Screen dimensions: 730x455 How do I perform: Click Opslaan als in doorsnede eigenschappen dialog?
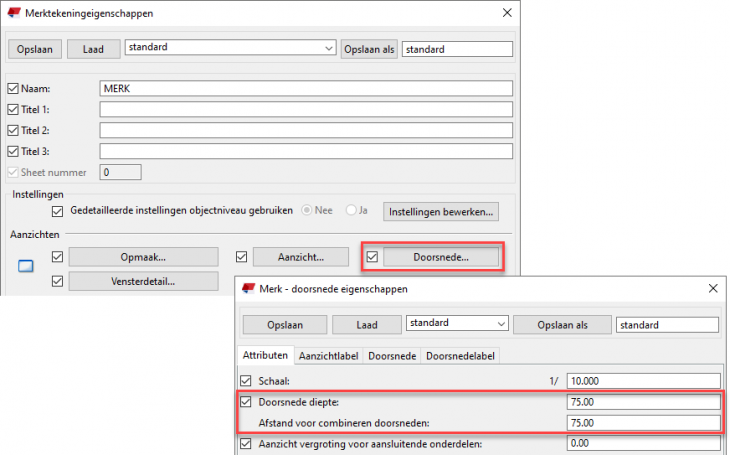pos(562,325)
